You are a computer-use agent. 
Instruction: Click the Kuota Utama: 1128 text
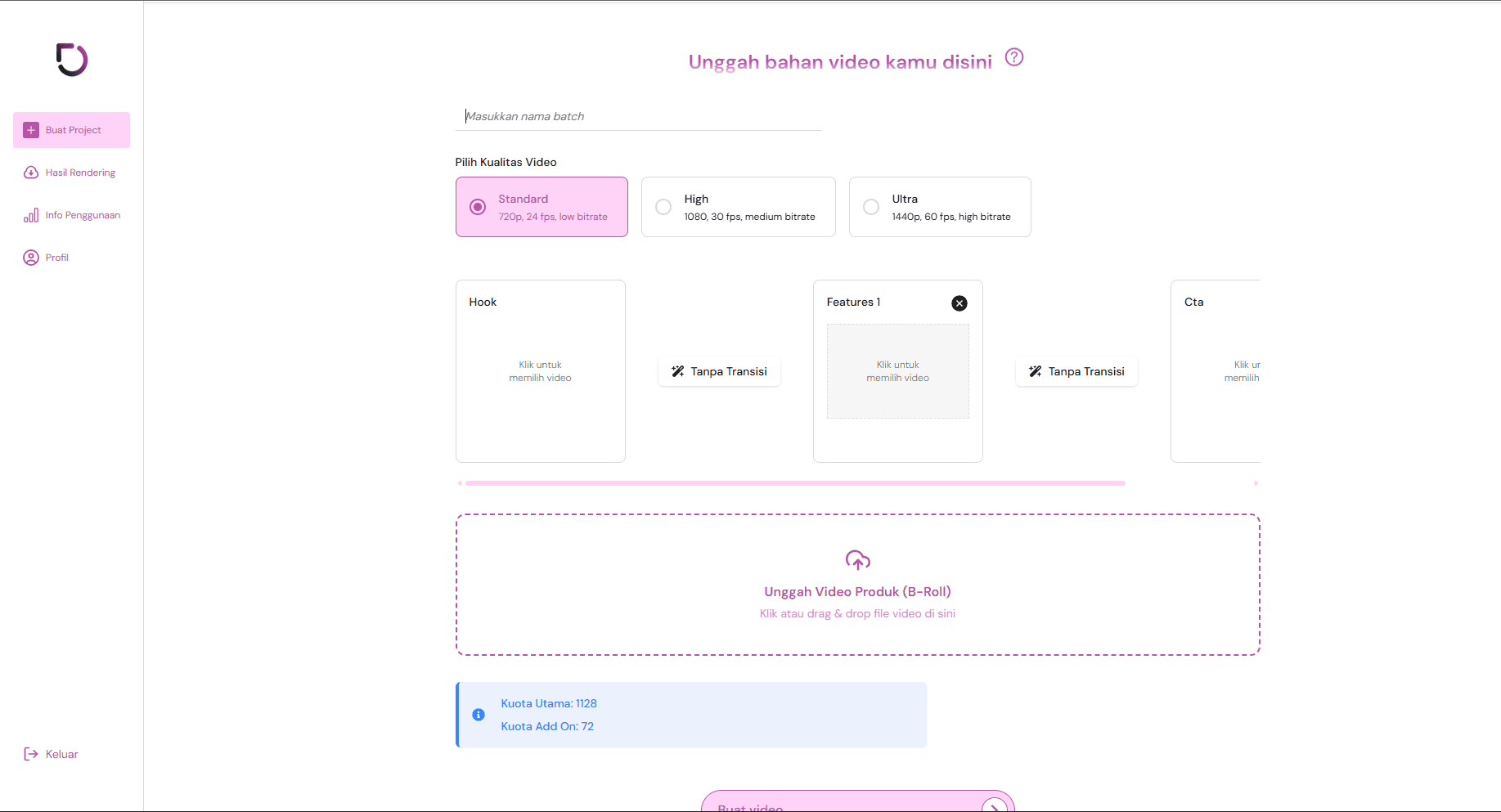click(549, 703)
